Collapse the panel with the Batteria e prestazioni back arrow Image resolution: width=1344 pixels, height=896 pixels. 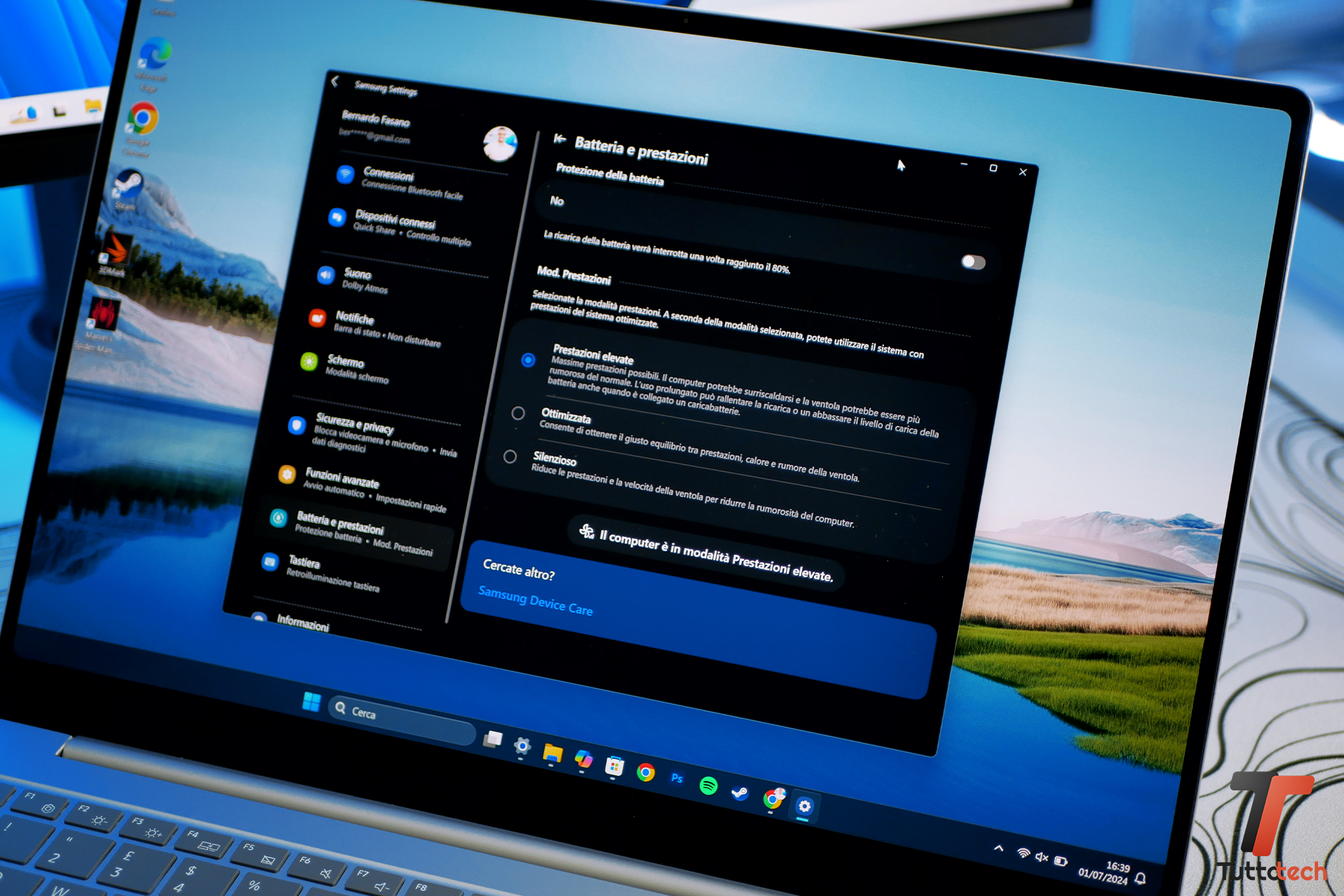click(x=559, y=139)
